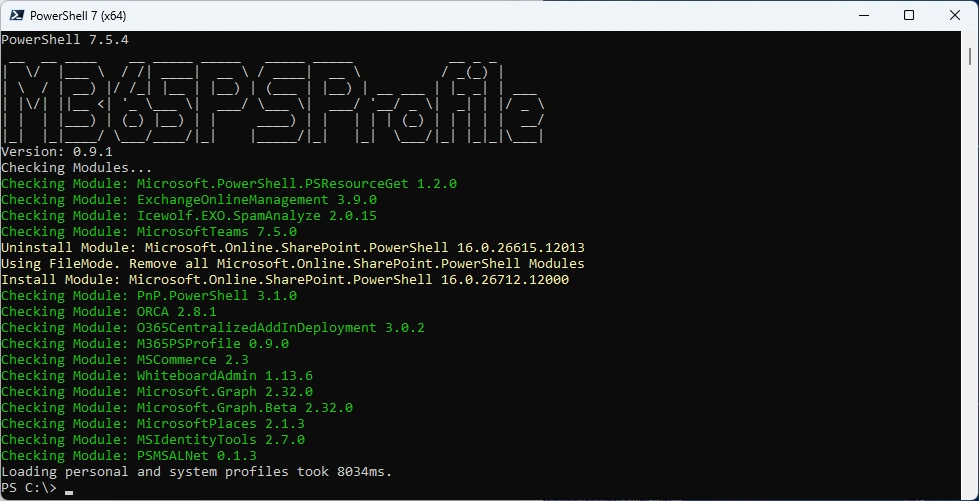Screen dimensions: 979x501
Task: Click the yellow Uninstall Module SharePoint line
Action: point(292,248)
